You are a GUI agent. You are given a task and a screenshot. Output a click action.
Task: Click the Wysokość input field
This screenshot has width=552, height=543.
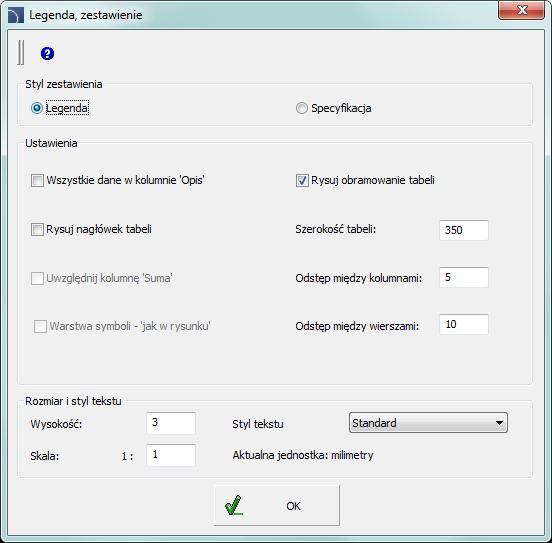pos(171,423)
